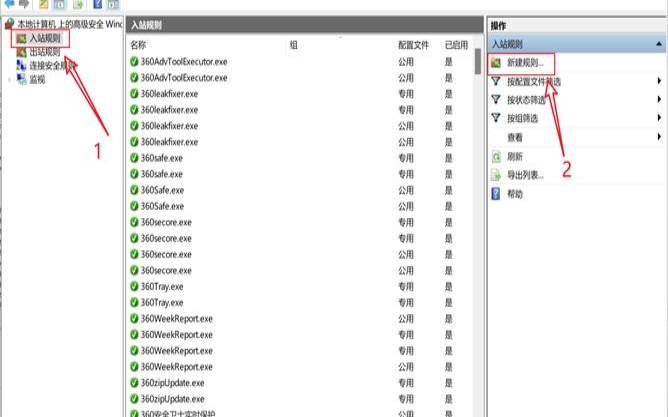The height and width of the screenshot is (417, 668).
Task: Click the 导出列表 export icon
Action: point(495,175)
